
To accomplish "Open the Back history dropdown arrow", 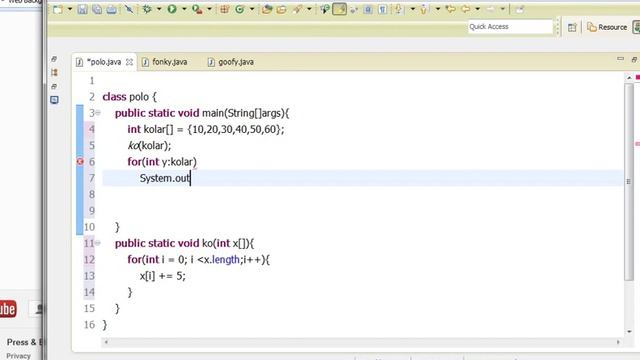I will coord(477,9).
